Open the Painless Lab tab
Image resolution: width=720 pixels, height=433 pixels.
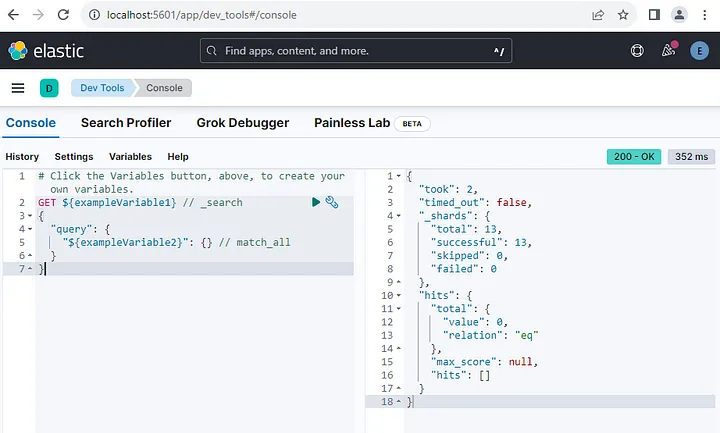[351, 123]
